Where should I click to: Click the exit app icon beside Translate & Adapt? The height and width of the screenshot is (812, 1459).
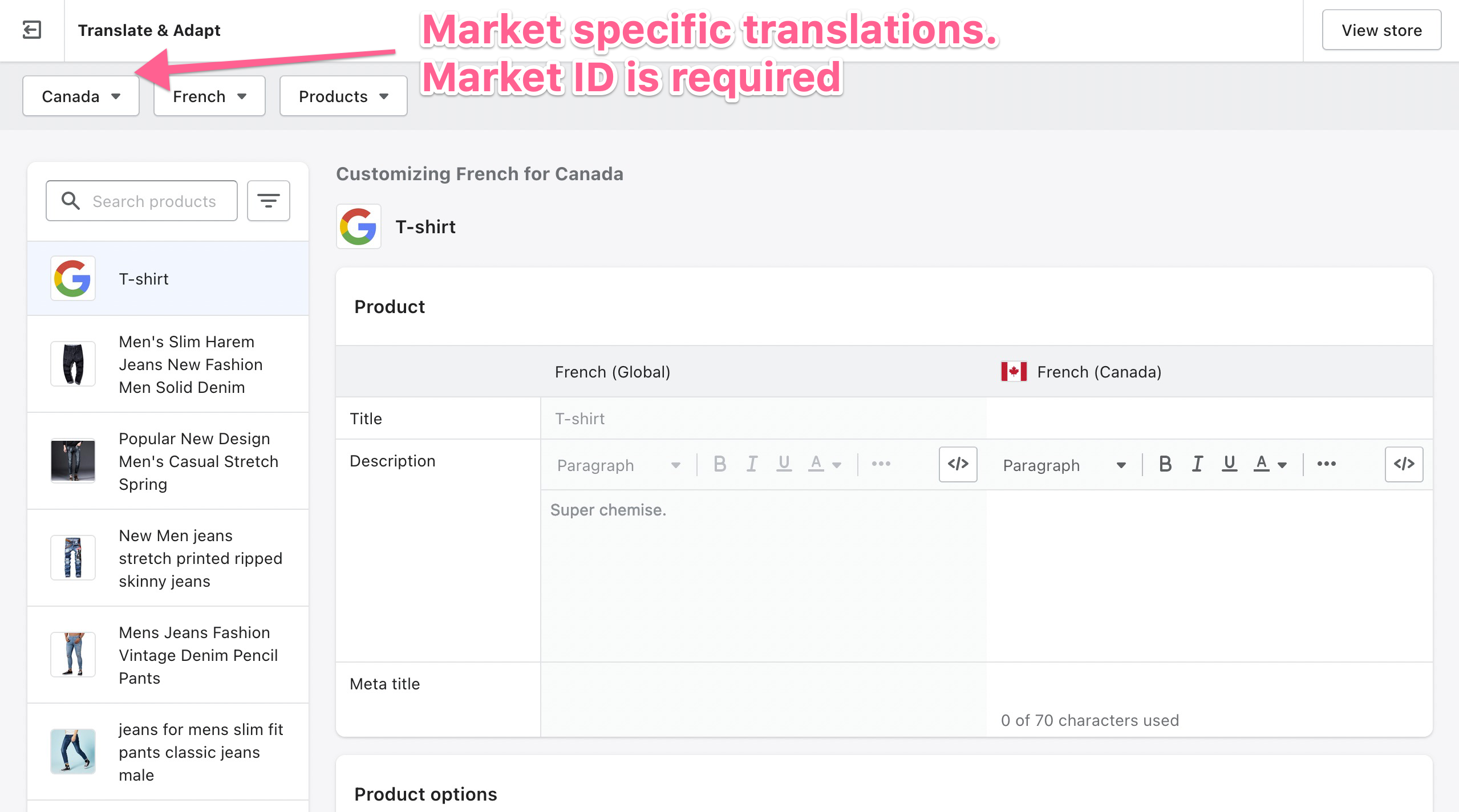point(32,30)
